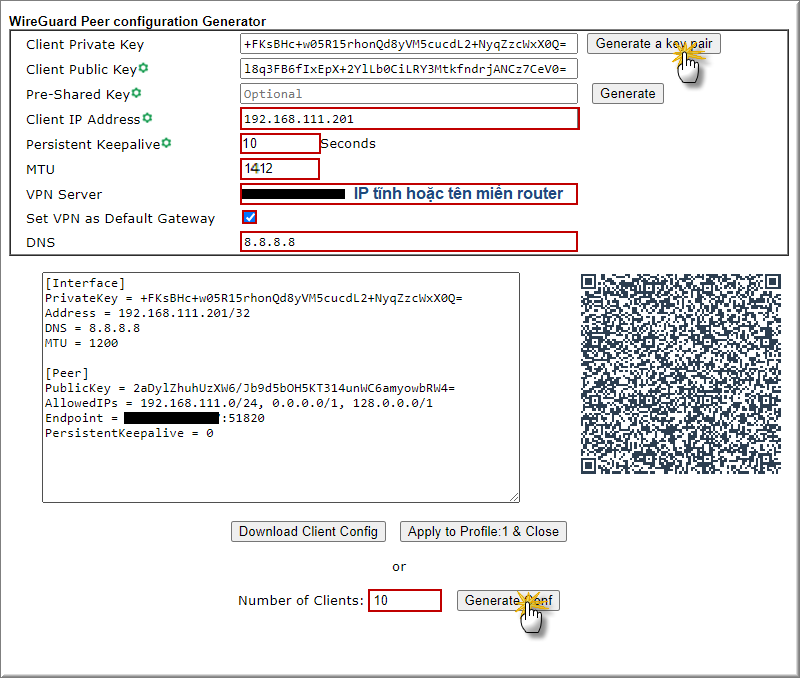Image resolution: width=800 pixels, height=678 pixels.
Task: Click the [Interface] line in config
Action: pyautogui.click(x=85, y=283)
